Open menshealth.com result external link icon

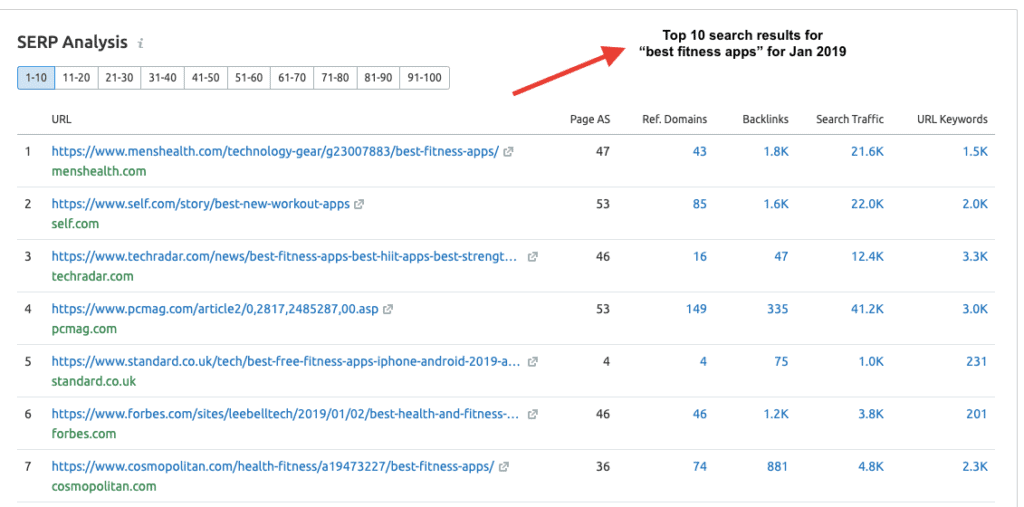pyautogui.click(x=508, y=152)
